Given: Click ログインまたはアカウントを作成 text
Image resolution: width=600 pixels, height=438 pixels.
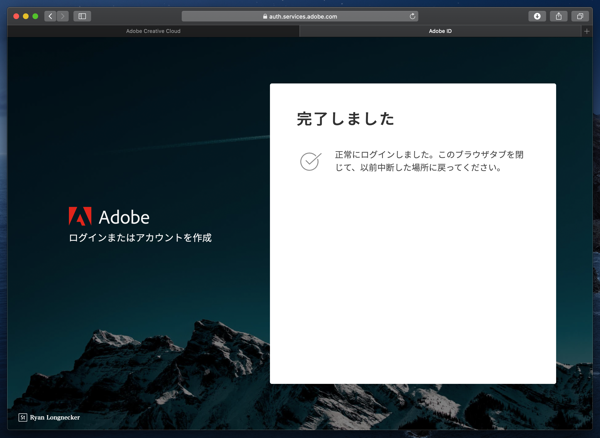Looking at the screenshot, I should coord(140,238).
